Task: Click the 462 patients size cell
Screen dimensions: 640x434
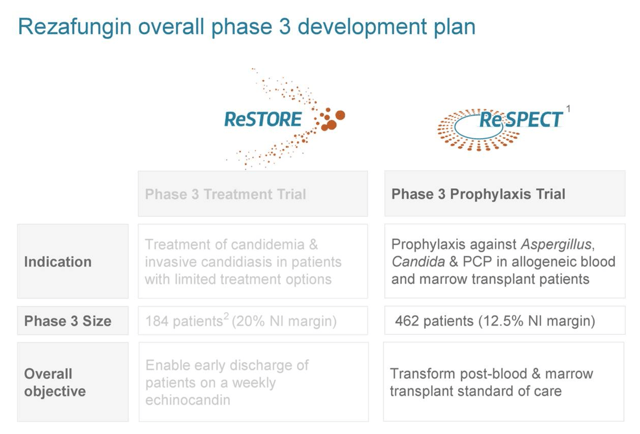Action: tap(504, 320)
